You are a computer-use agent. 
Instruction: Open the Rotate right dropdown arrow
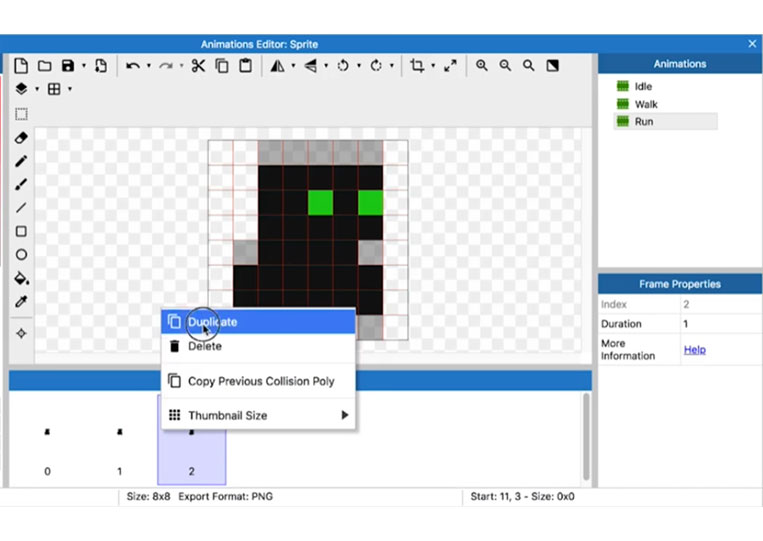[391, 66]
